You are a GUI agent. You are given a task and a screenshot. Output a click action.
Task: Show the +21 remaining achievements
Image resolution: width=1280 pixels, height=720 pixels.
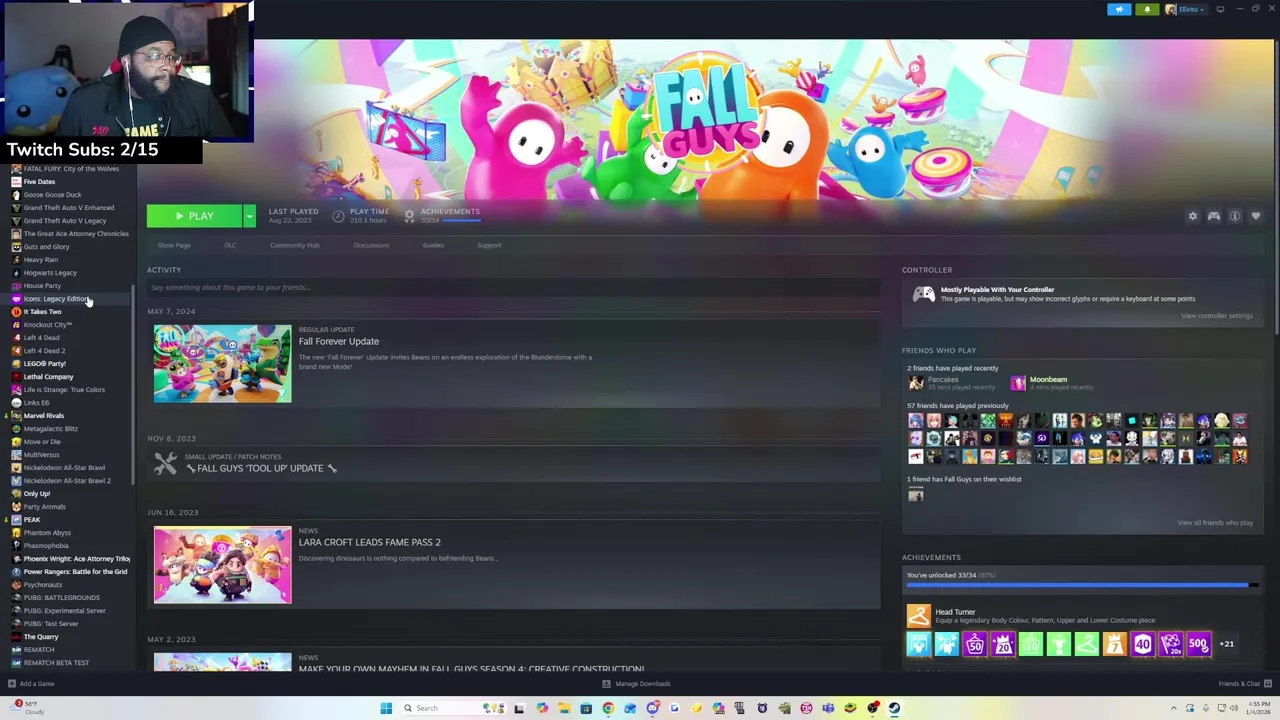pyautogui.click(x=1226, y=644)
